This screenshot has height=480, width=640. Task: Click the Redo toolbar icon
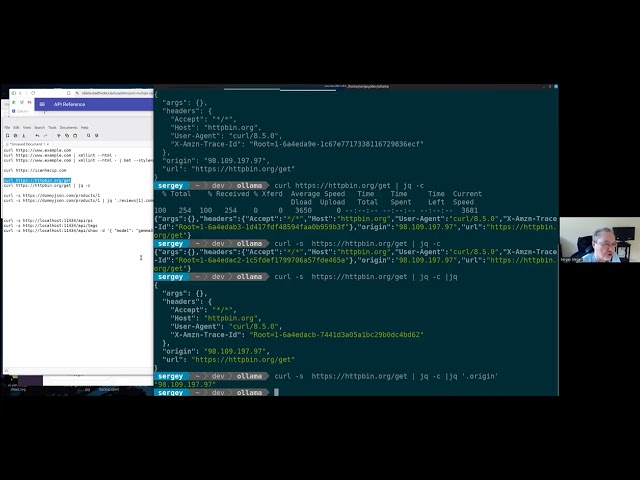click(x=45, y=136)
